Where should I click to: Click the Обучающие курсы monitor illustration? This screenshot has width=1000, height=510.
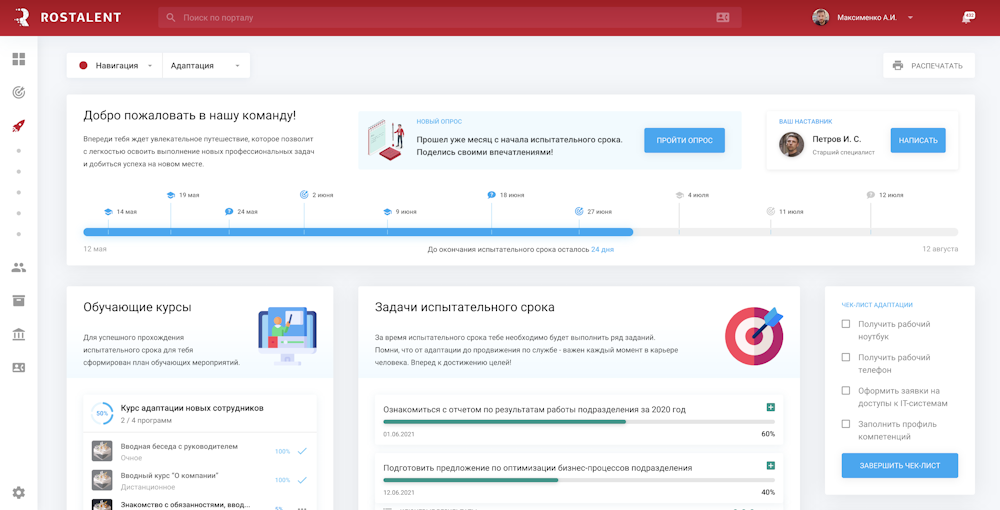[x=287, y=336]
